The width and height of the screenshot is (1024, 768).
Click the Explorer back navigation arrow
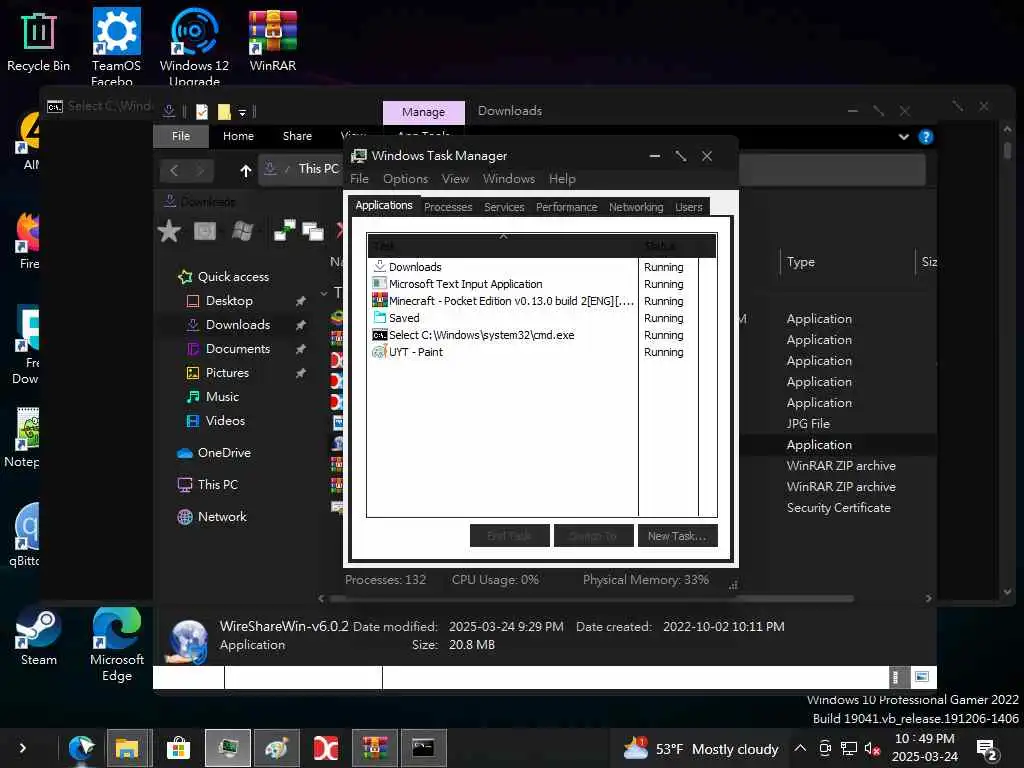point(174,170)
